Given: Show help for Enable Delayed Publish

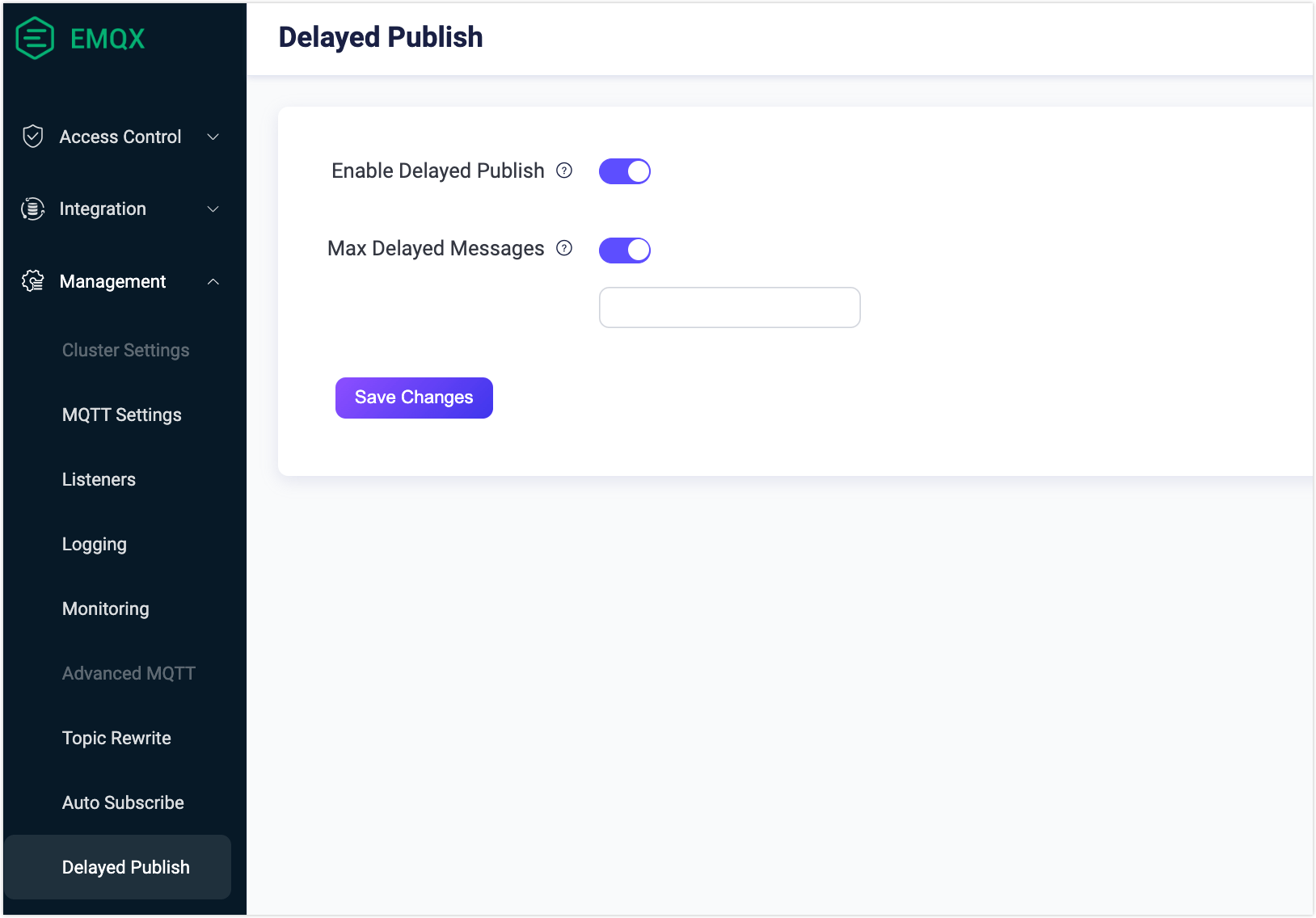Looking at the screenshot, I should [x=564, y=171].
